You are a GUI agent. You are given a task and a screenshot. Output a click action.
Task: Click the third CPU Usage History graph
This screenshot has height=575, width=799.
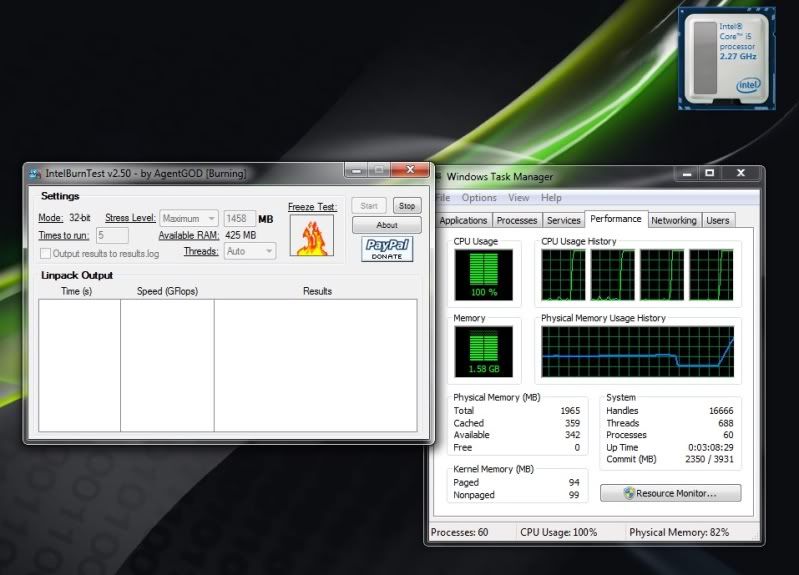click(x=661, y=275)
